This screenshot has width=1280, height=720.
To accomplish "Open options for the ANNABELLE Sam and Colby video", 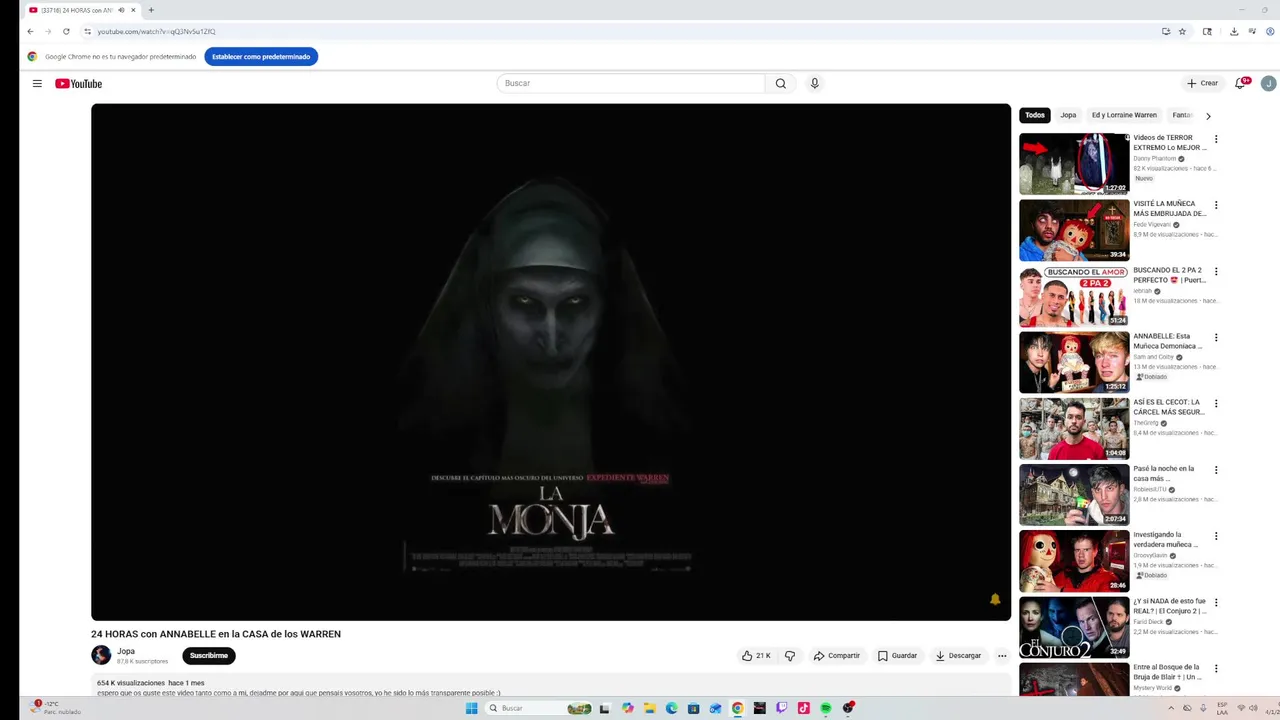I will (1216, 338).
